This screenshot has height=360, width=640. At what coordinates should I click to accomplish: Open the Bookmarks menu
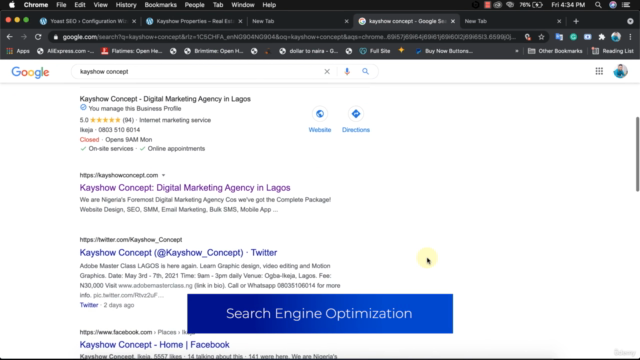click(160, 5)
